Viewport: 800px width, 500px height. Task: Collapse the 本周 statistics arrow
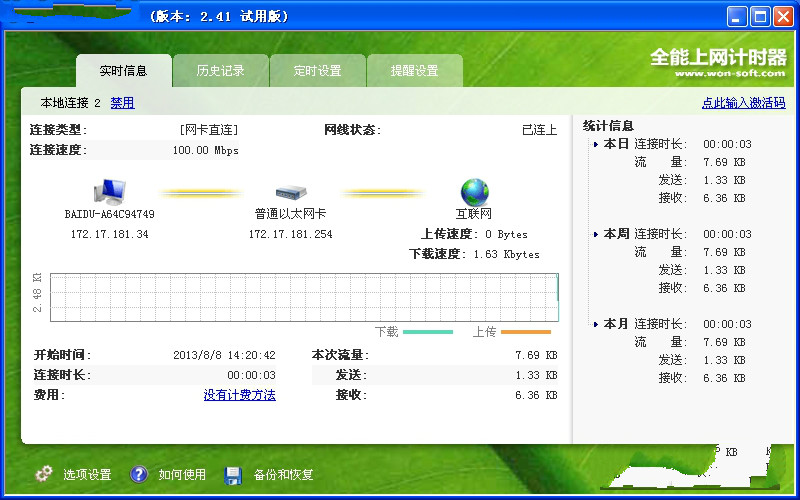(595, 235)
